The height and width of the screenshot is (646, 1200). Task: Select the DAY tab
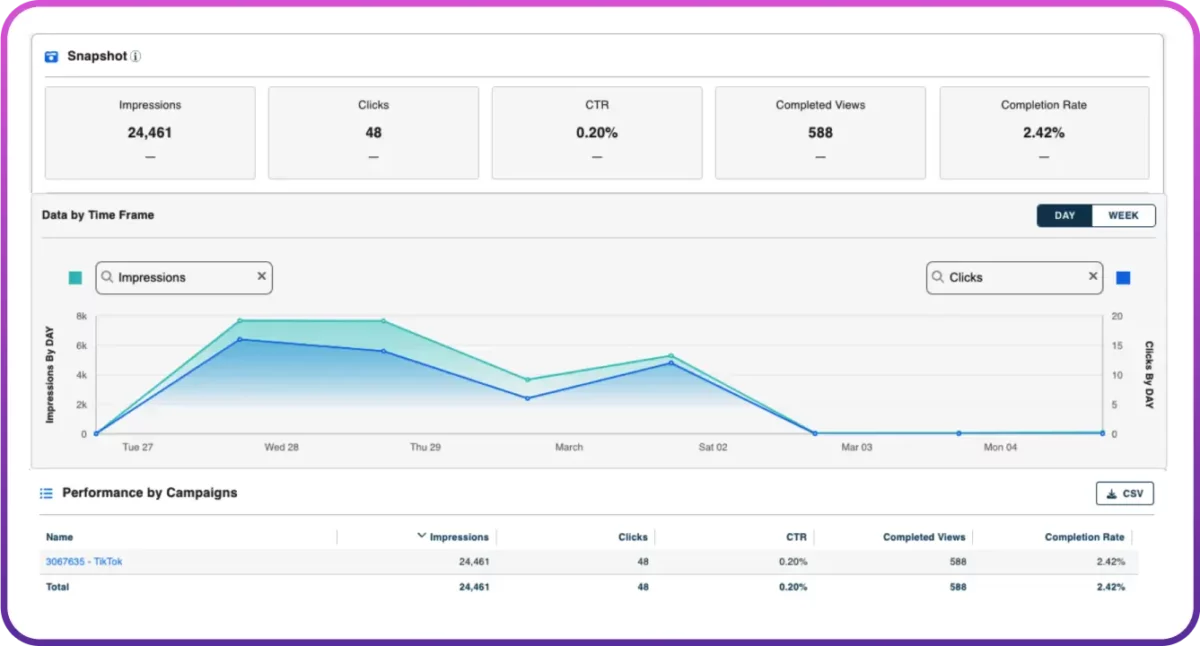point(1063,215)
